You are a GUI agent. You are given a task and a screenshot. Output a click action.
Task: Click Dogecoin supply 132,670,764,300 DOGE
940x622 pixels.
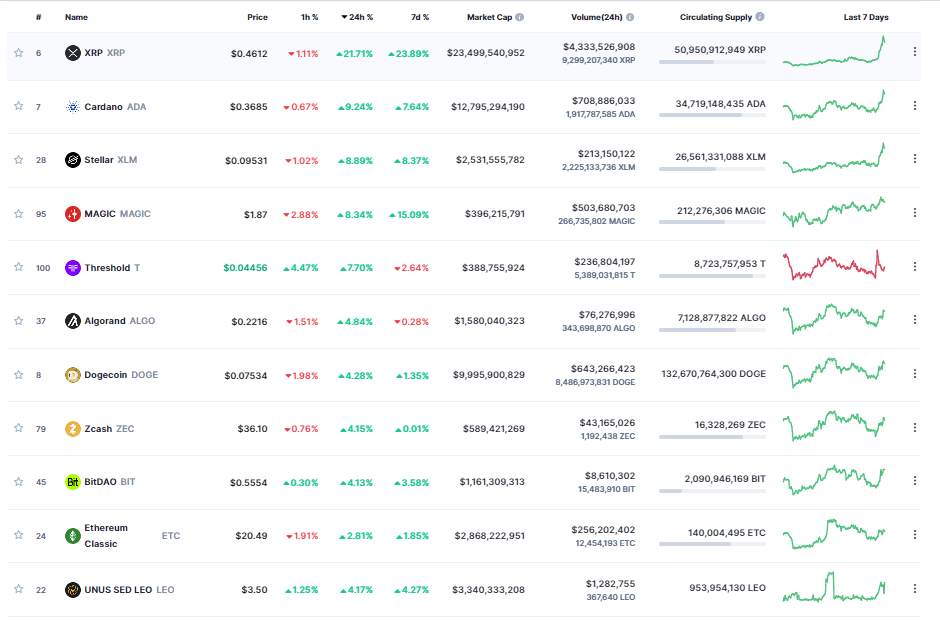pyautogui.click(x=713, y=374)
